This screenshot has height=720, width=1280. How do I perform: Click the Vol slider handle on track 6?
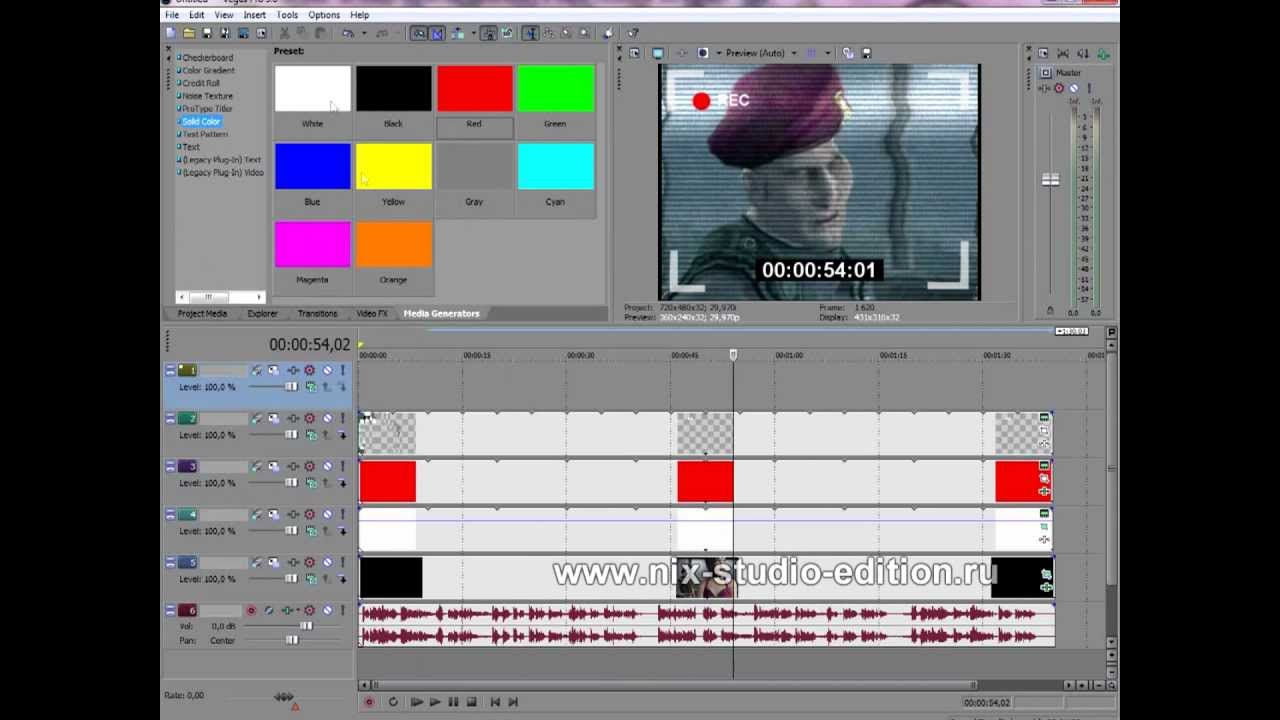(305, 626)
